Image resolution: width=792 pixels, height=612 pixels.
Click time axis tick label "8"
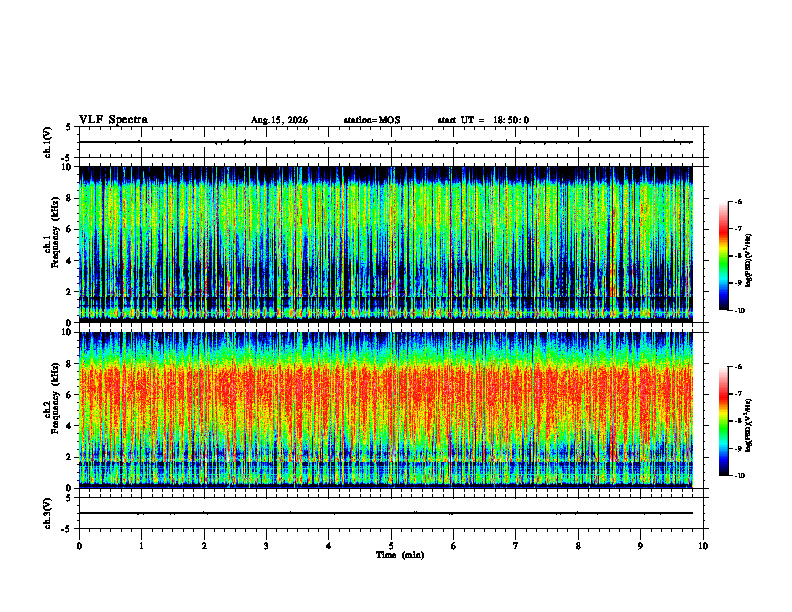(578, 546)
